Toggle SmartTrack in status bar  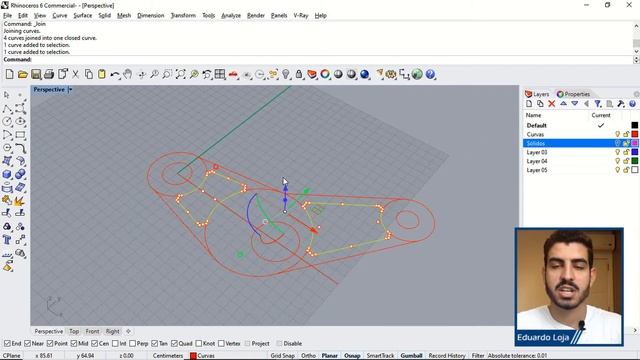pyautogui.click(x=380, y=356)
